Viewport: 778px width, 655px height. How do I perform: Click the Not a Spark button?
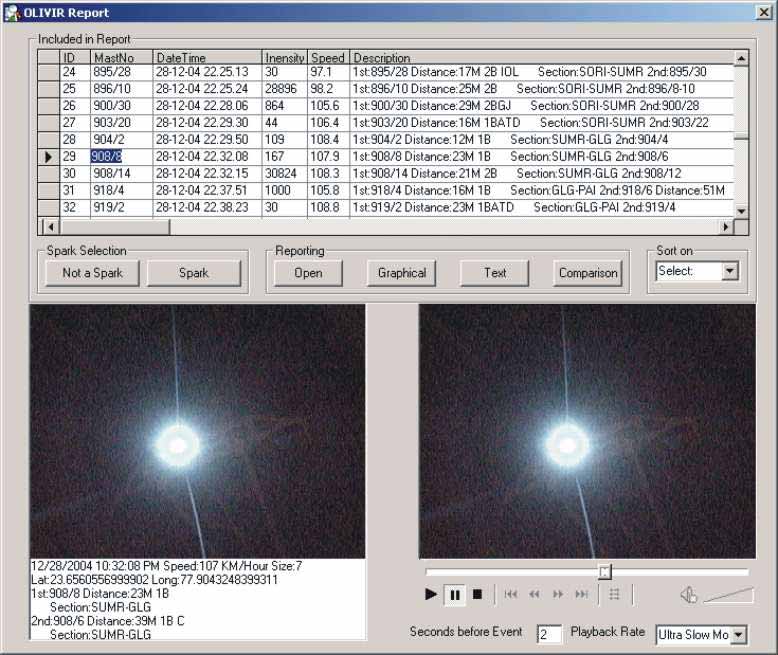click(x=91, y=273)
